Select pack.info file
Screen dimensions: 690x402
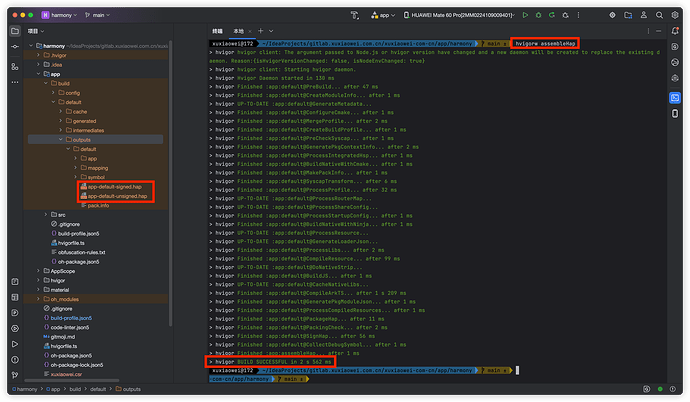[x=95, y=205]
